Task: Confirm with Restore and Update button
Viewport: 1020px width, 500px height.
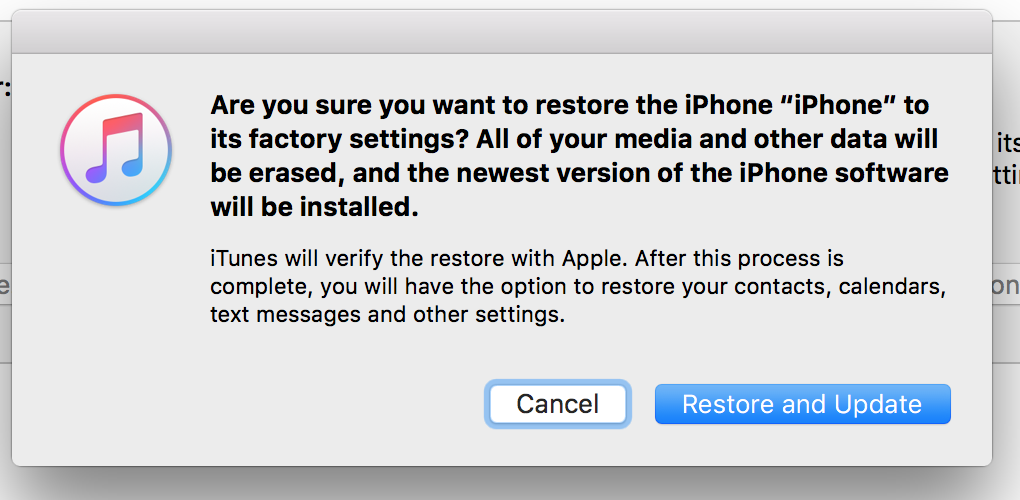Action: click(x=802, y=404)
